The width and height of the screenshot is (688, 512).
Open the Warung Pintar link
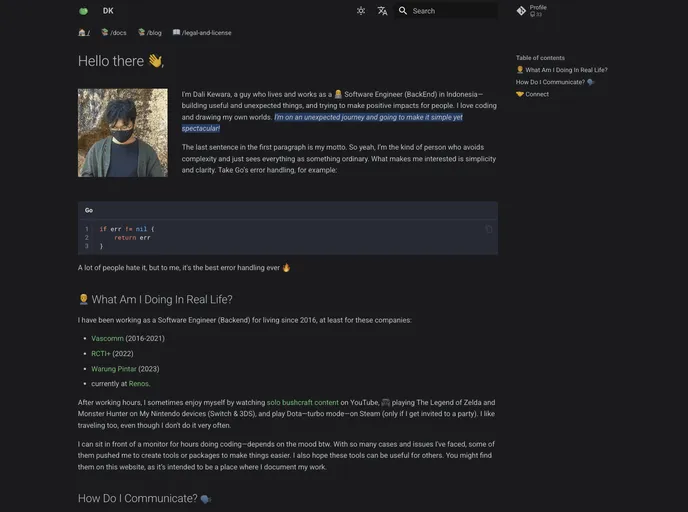point(114,368)
